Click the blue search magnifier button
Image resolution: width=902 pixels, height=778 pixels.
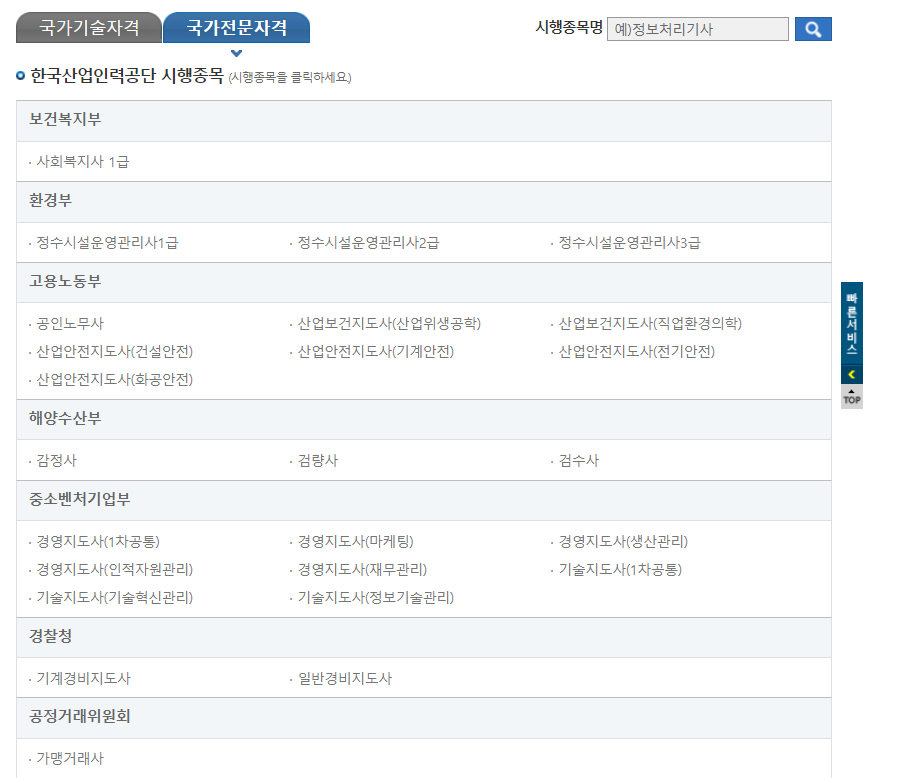[813, 29]
